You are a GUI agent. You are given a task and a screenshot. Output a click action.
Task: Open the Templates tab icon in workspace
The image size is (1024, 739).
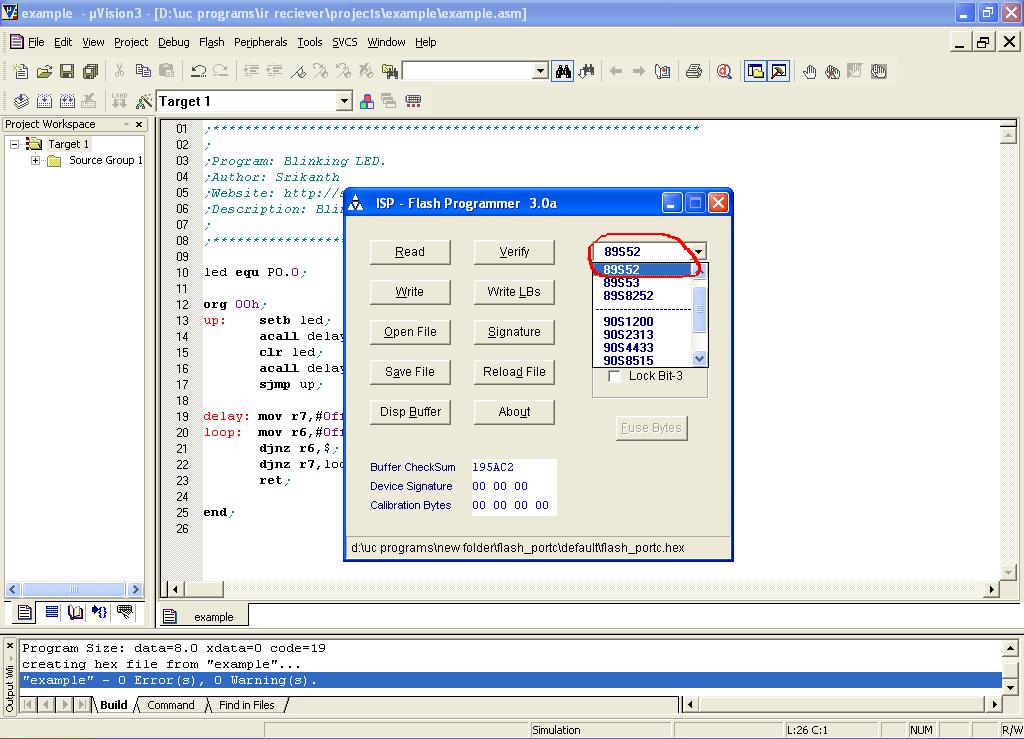tap(124, 612)
